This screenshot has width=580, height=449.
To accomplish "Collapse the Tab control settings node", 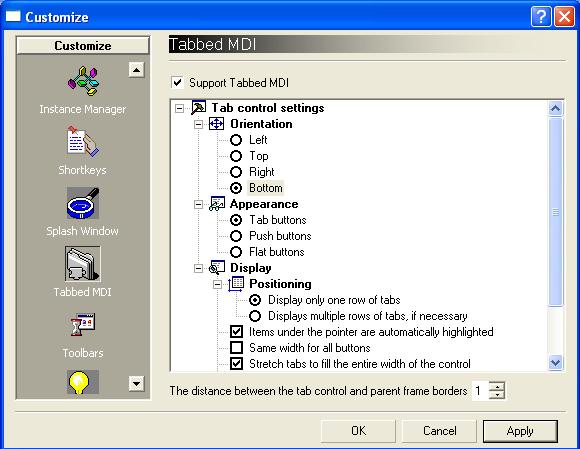I will coord(179,108).
